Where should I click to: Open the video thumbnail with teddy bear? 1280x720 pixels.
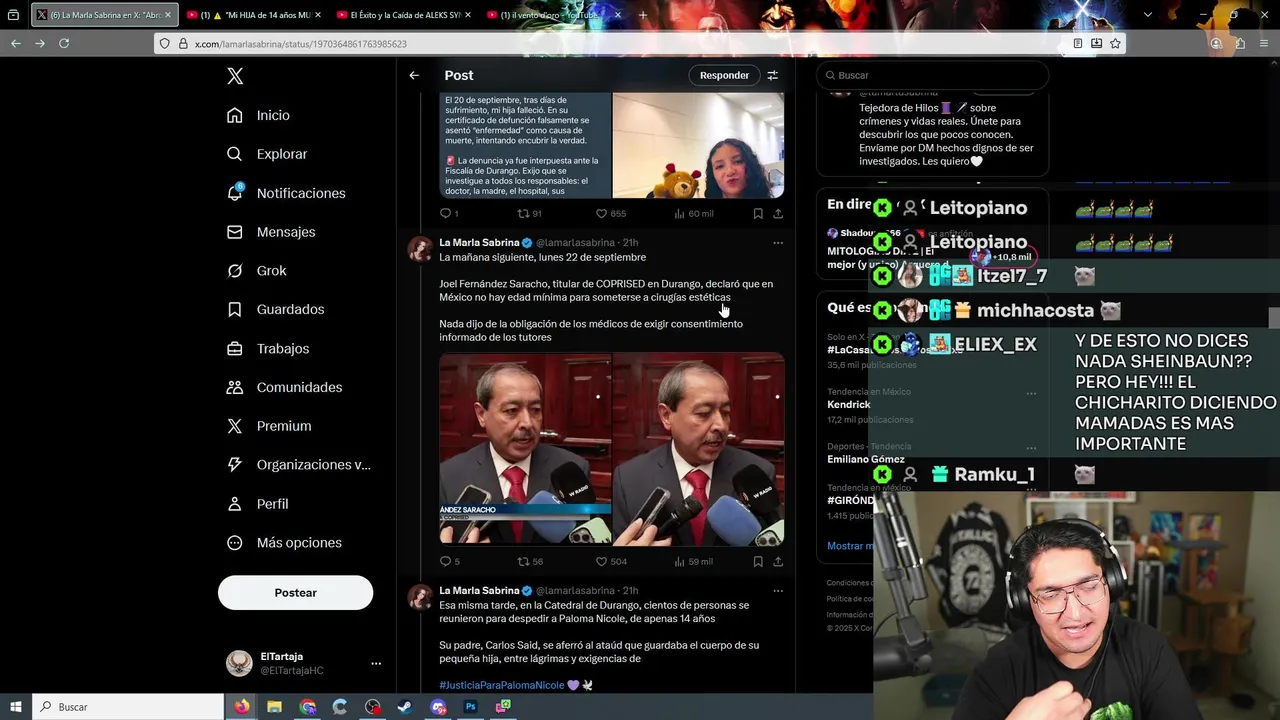pyautogui.click(x=699, y=146)
